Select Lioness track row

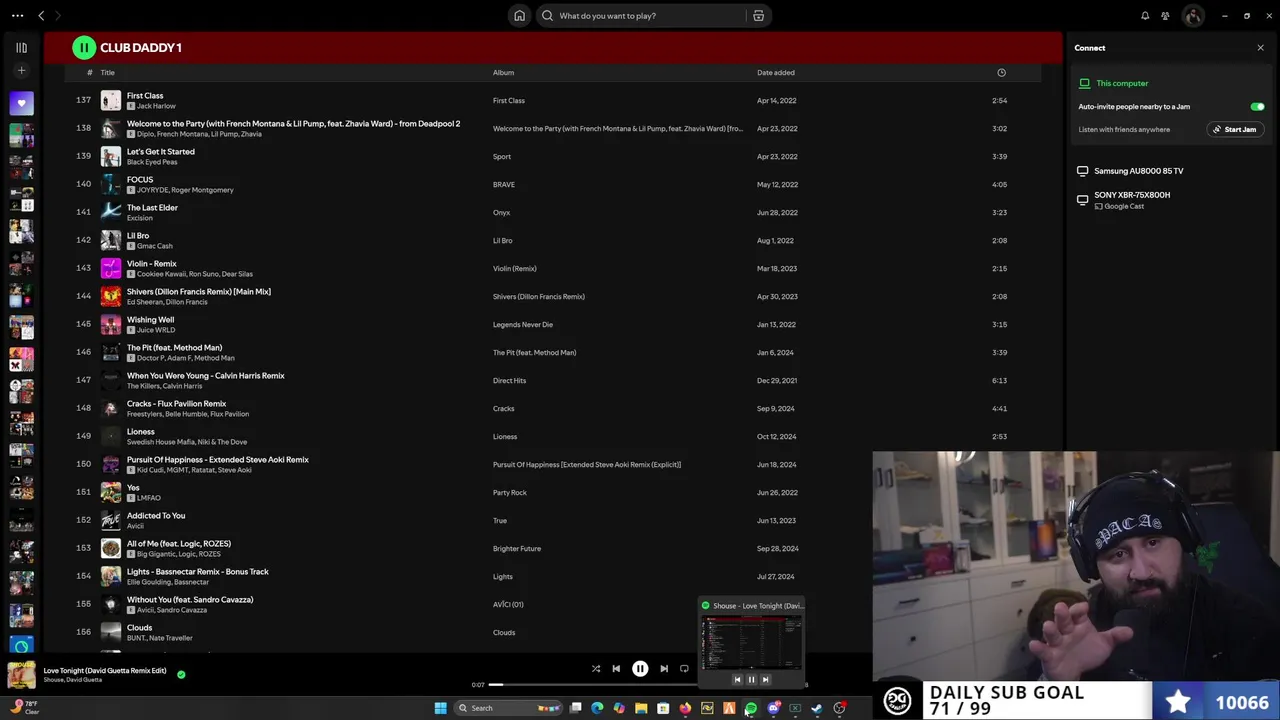tap(553, 436)
